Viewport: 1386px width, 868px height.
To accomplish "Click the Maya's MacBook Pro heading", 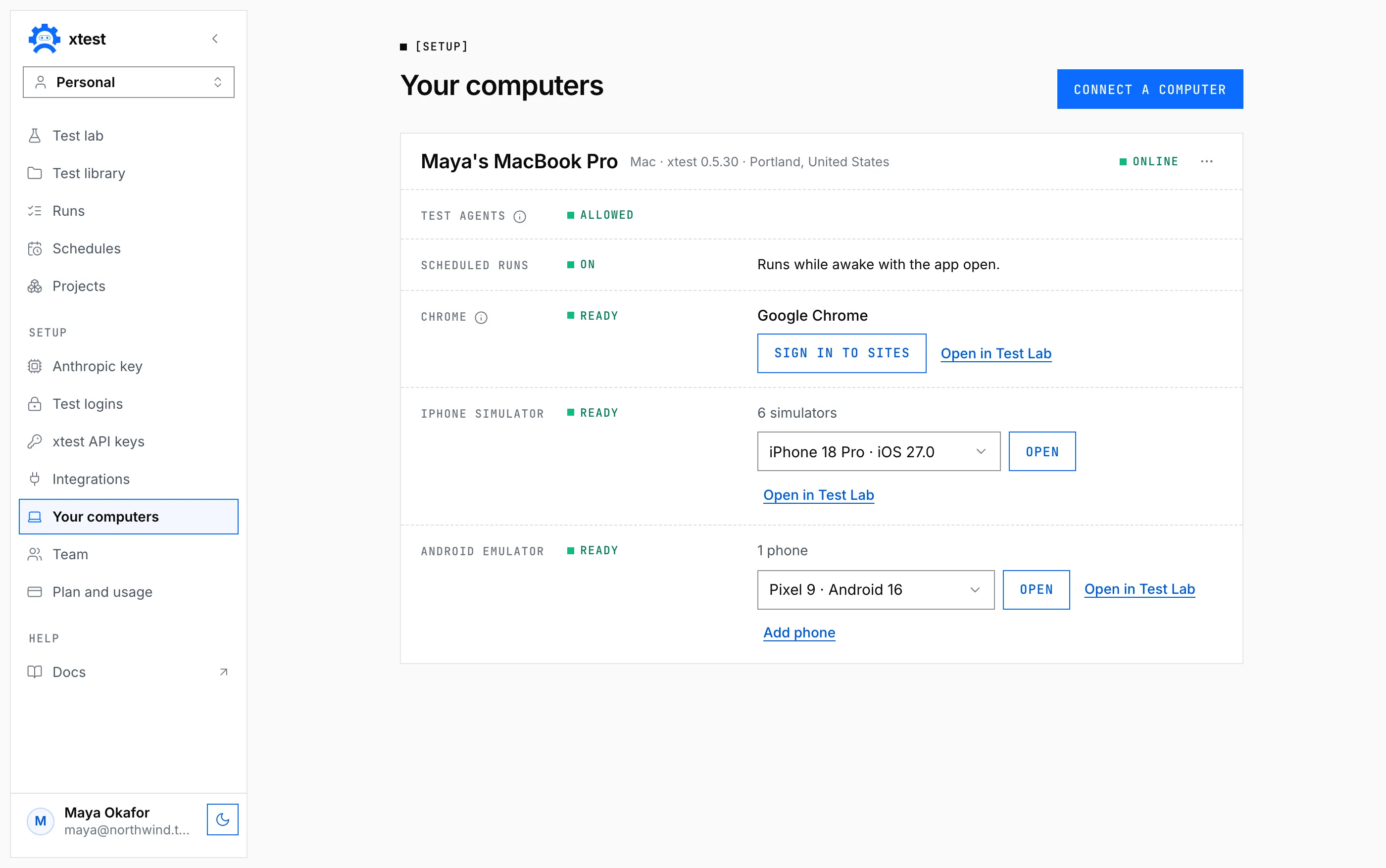I will (x=519, y=161).
